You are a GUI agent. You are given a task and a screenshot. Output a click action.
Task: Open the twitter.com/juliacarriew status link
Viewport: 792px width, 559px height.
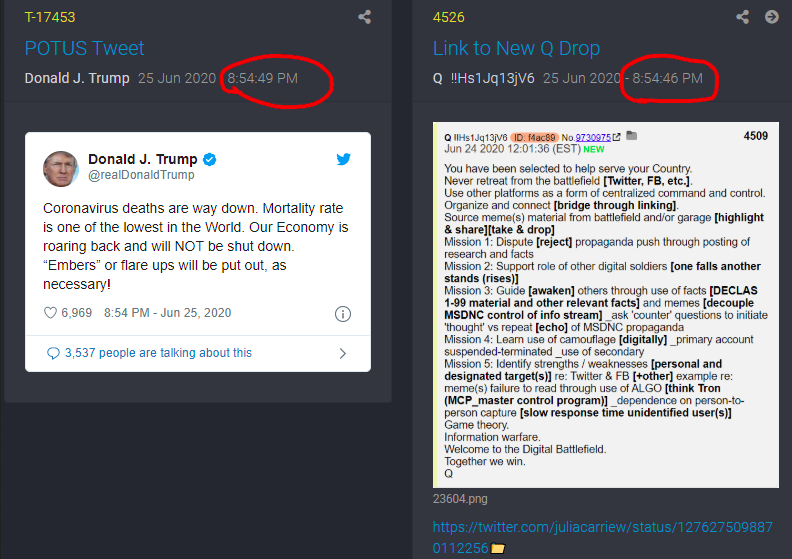tap(603, 537)
